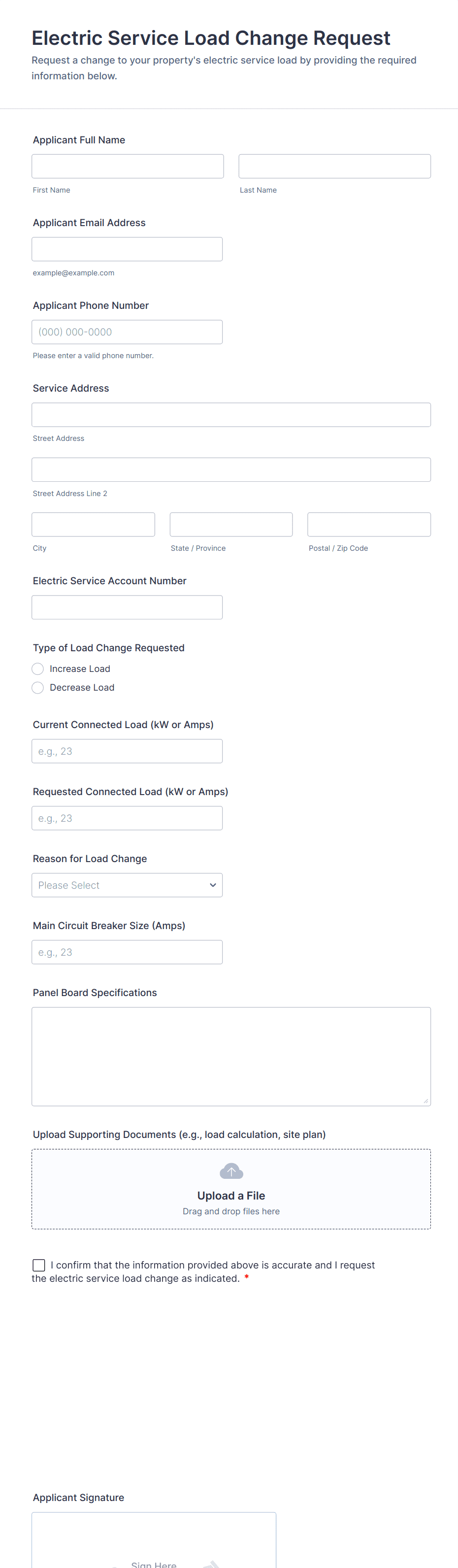Select the Increase Load radio button
The height and width of the screenshot is (1568, 458).
38,669
